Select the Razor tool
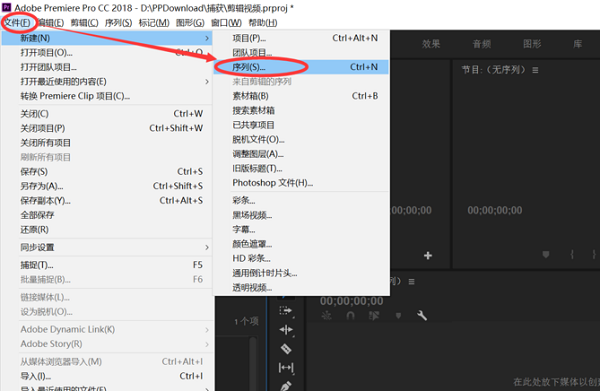The image size is (600, 391). pos(286,349)
